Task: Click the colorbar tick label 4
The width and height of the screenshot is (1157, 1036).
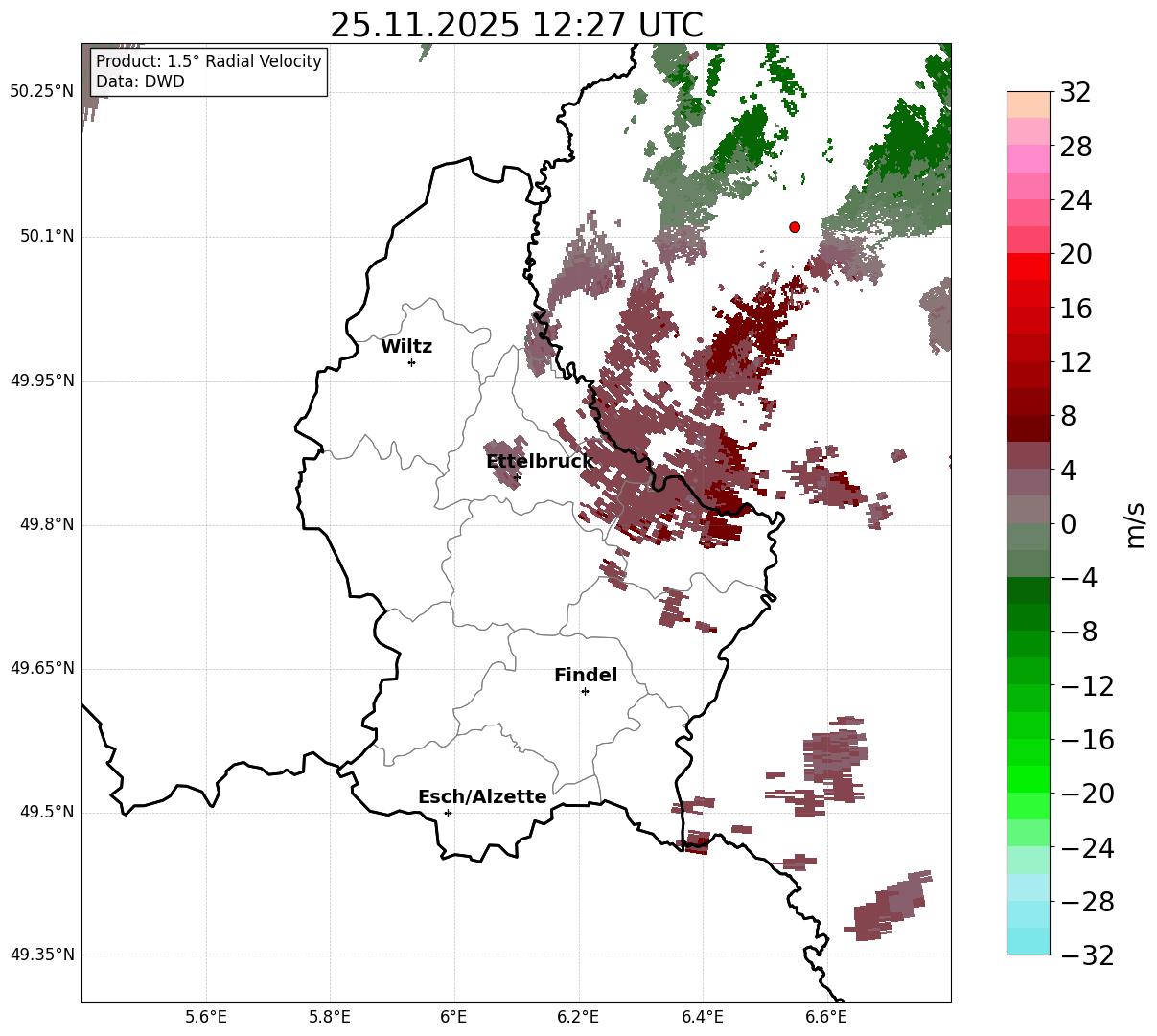Action: point(1068,471)
